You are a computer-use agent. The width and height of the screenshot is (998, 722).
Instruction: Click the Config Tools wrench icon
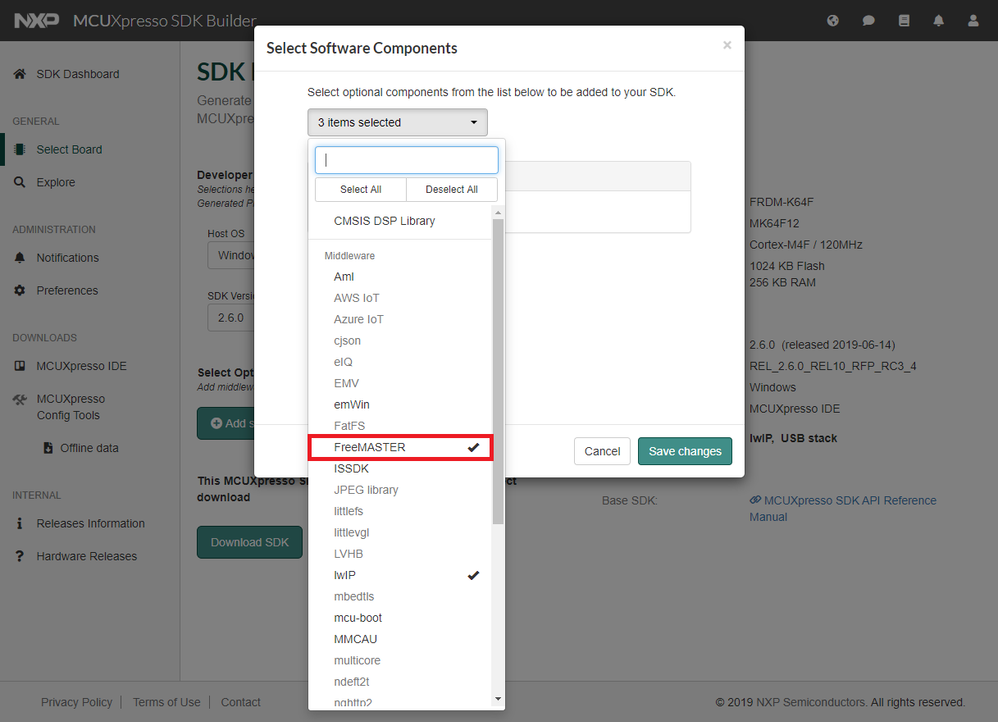pos(20,399)
